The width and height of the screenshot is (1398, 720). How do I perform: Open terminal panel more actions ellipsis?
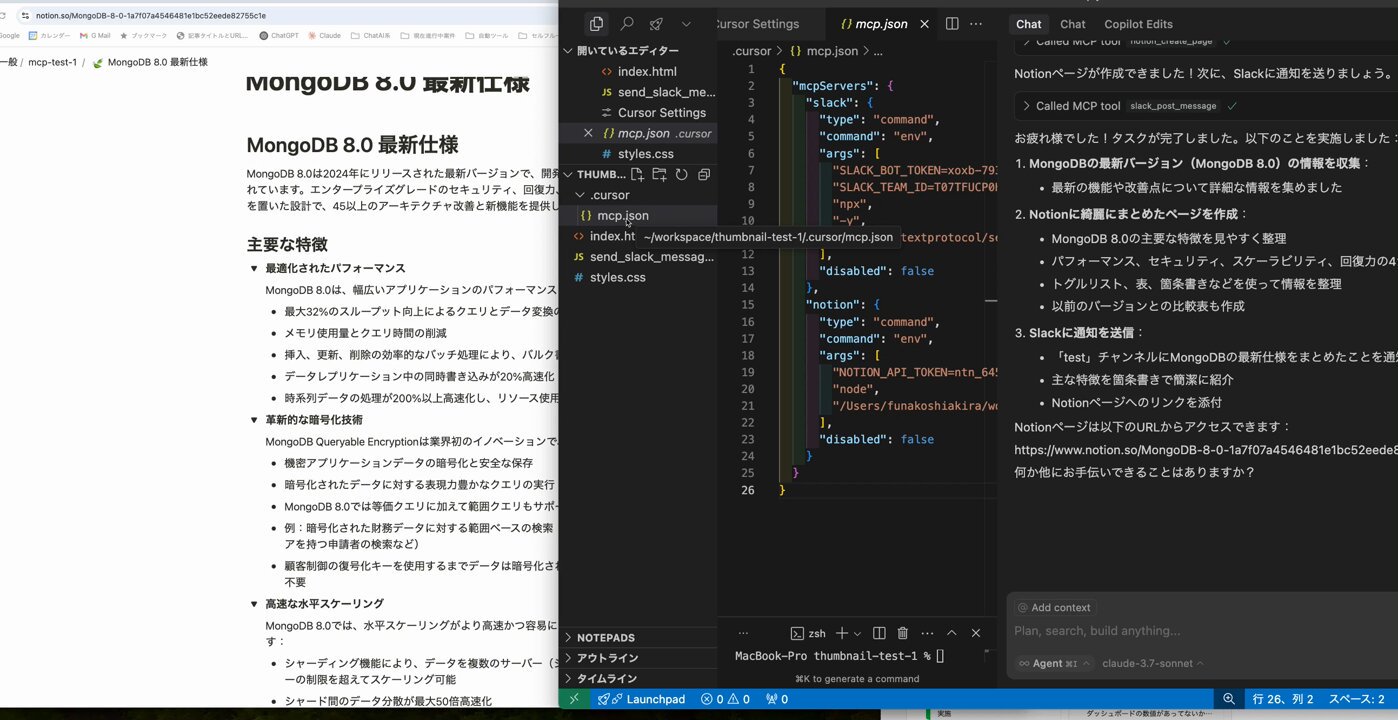click(927, 633)
